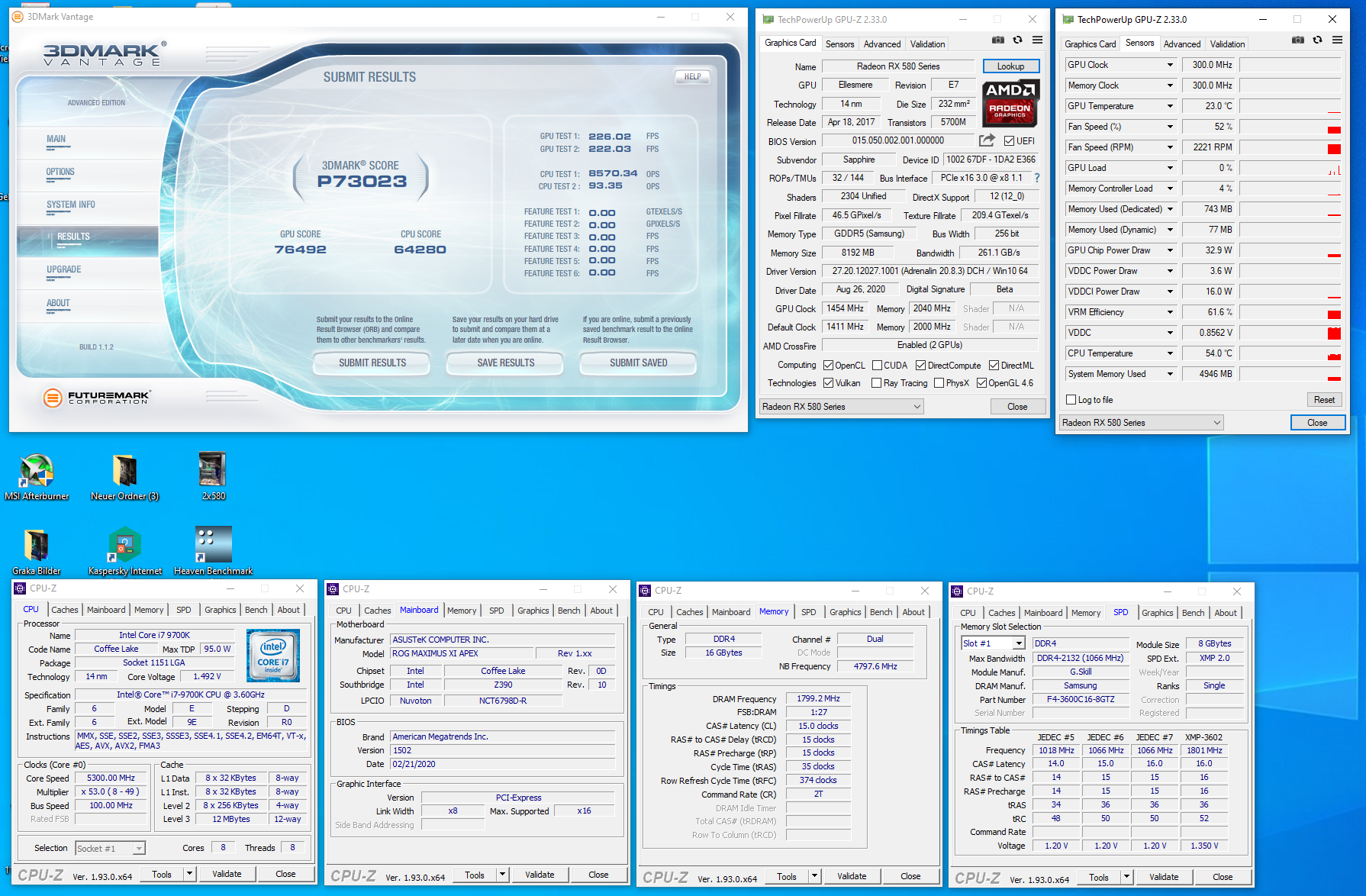Toggle UEFI checkbox in GPU-Z
The width and height of the screenshot is (1366, 896).
[1009, 141]
